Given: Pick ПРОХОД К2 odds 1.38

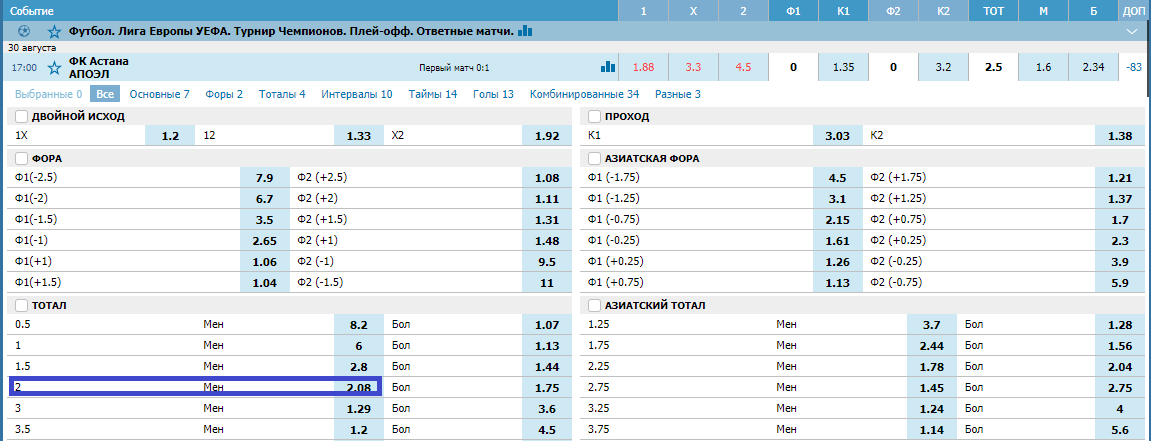Looking at the screenshot, I should (1119, 136).
